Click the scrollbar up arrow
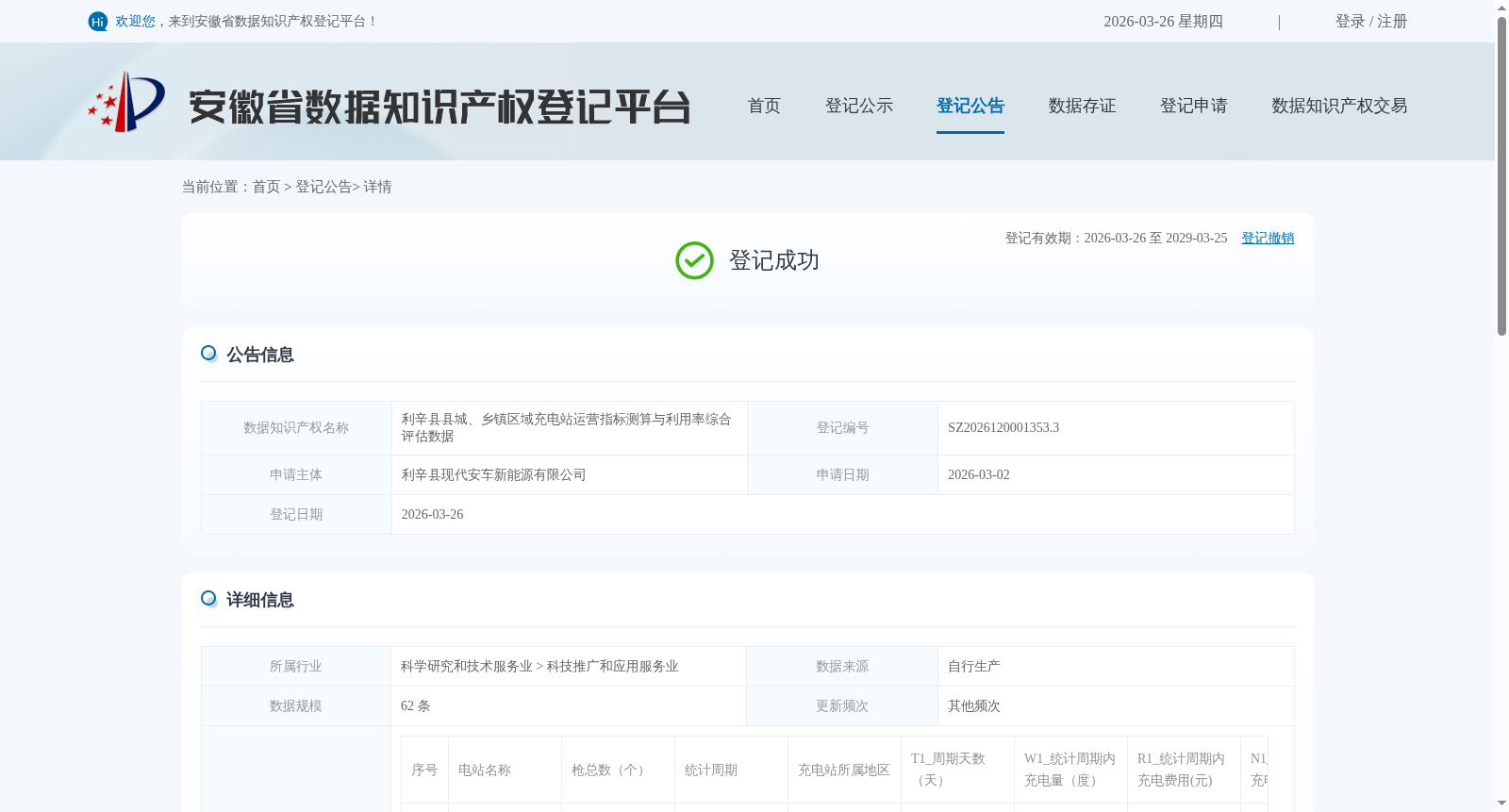The height and width of the screenshot is (812, 1509). (1501, 8)
